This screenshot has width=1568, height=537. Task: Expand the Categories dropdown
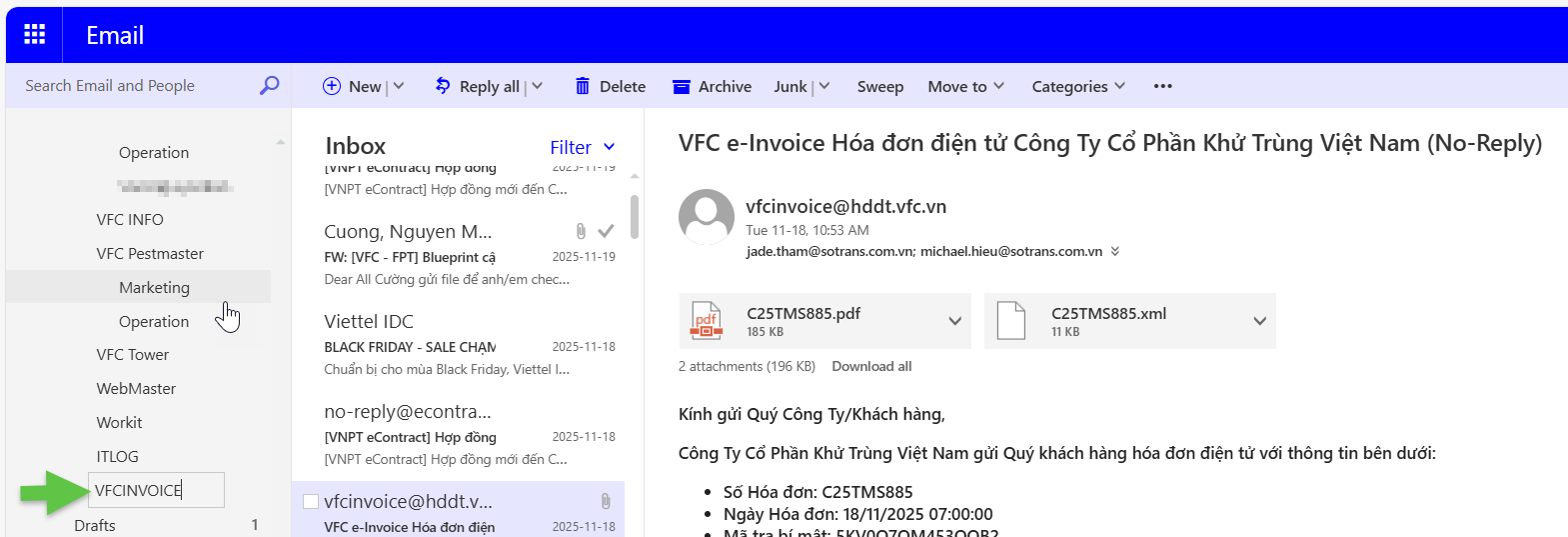coord(1078,86)
